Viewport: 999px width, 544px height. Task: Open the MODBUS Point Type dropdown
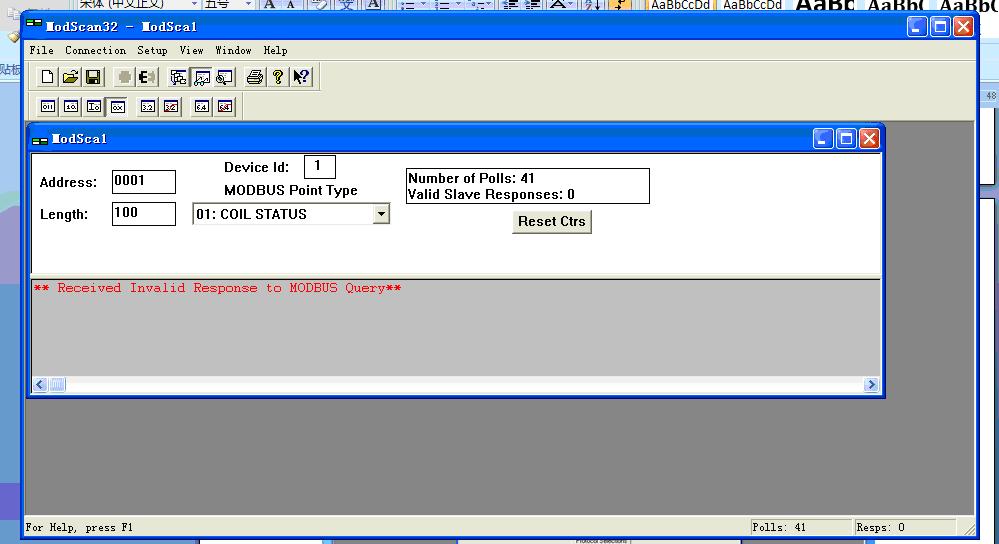[x=380, y=214]
